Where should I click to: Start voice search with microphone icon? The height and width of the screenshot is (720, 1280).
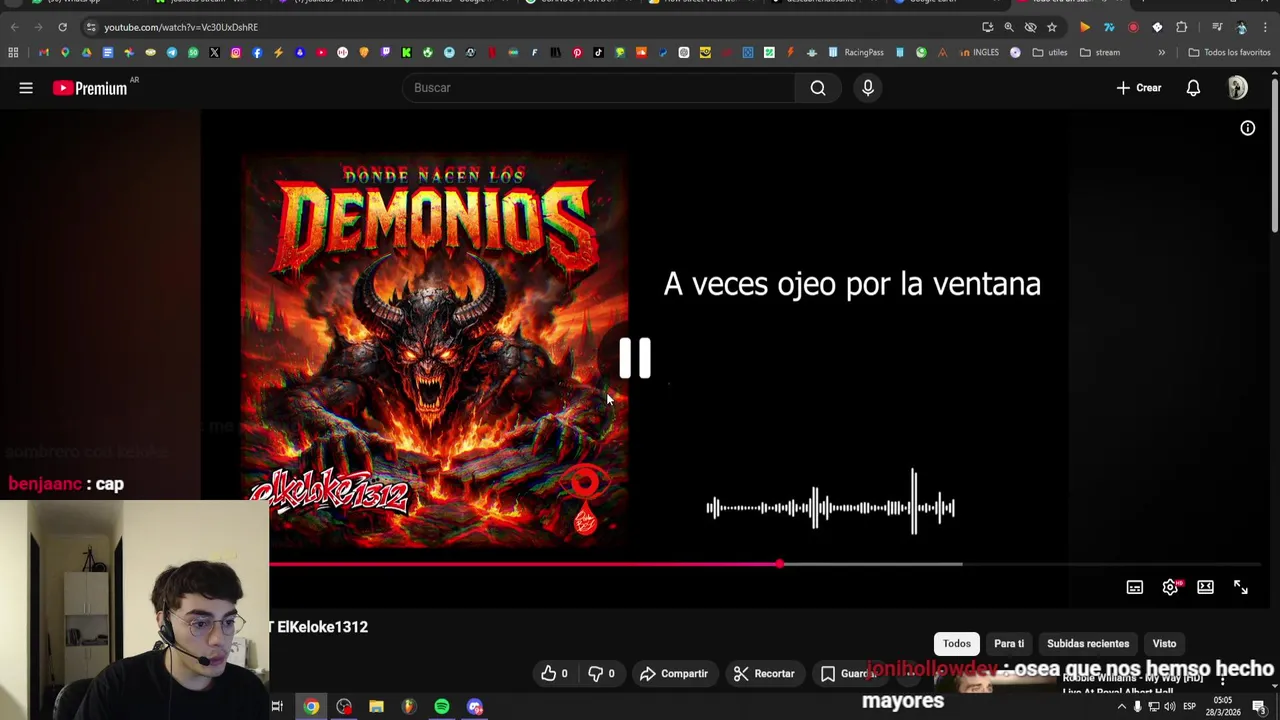pos(868,88)
